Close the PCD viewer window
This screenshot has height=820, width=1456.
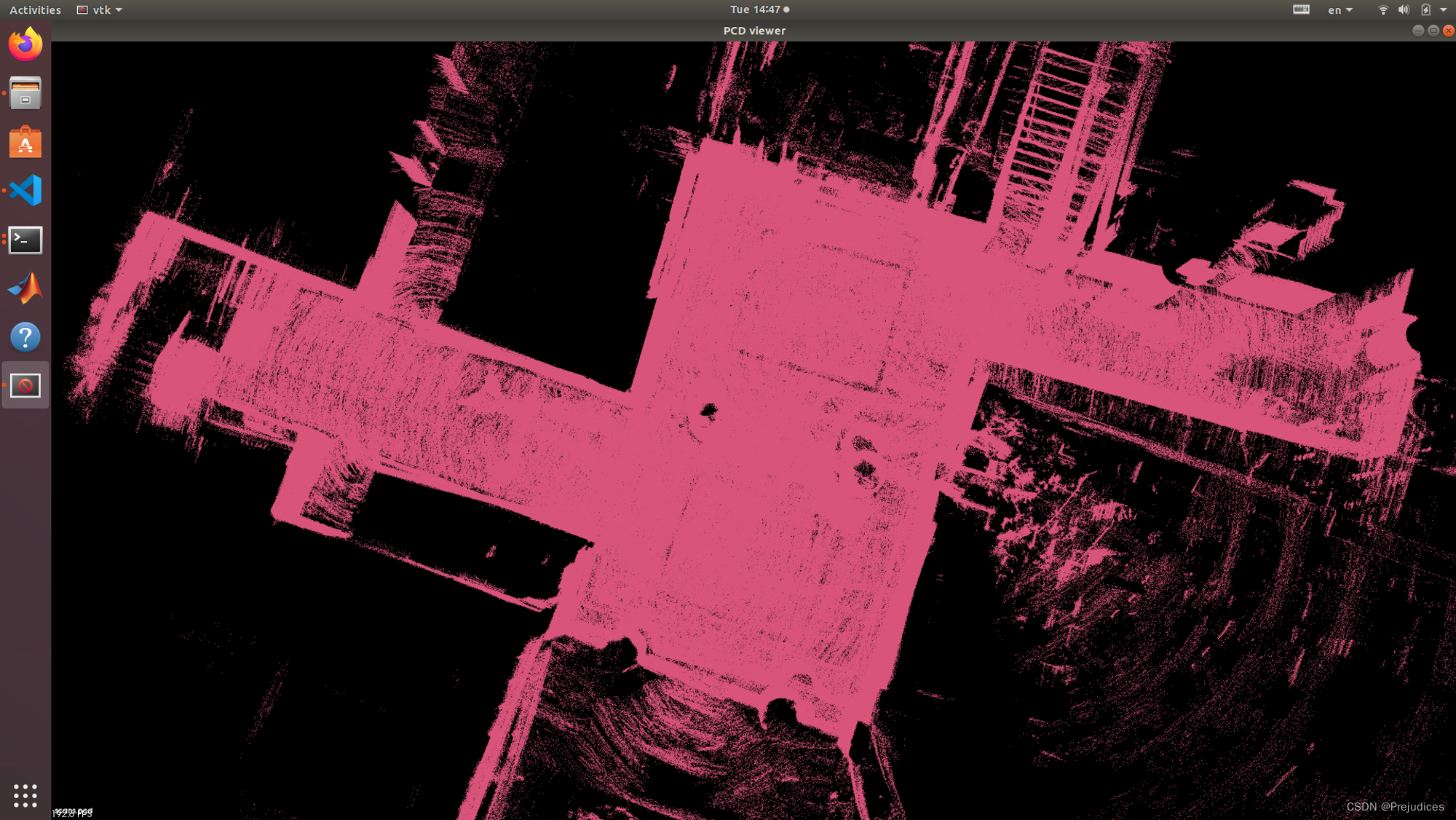pos(1448,31)
